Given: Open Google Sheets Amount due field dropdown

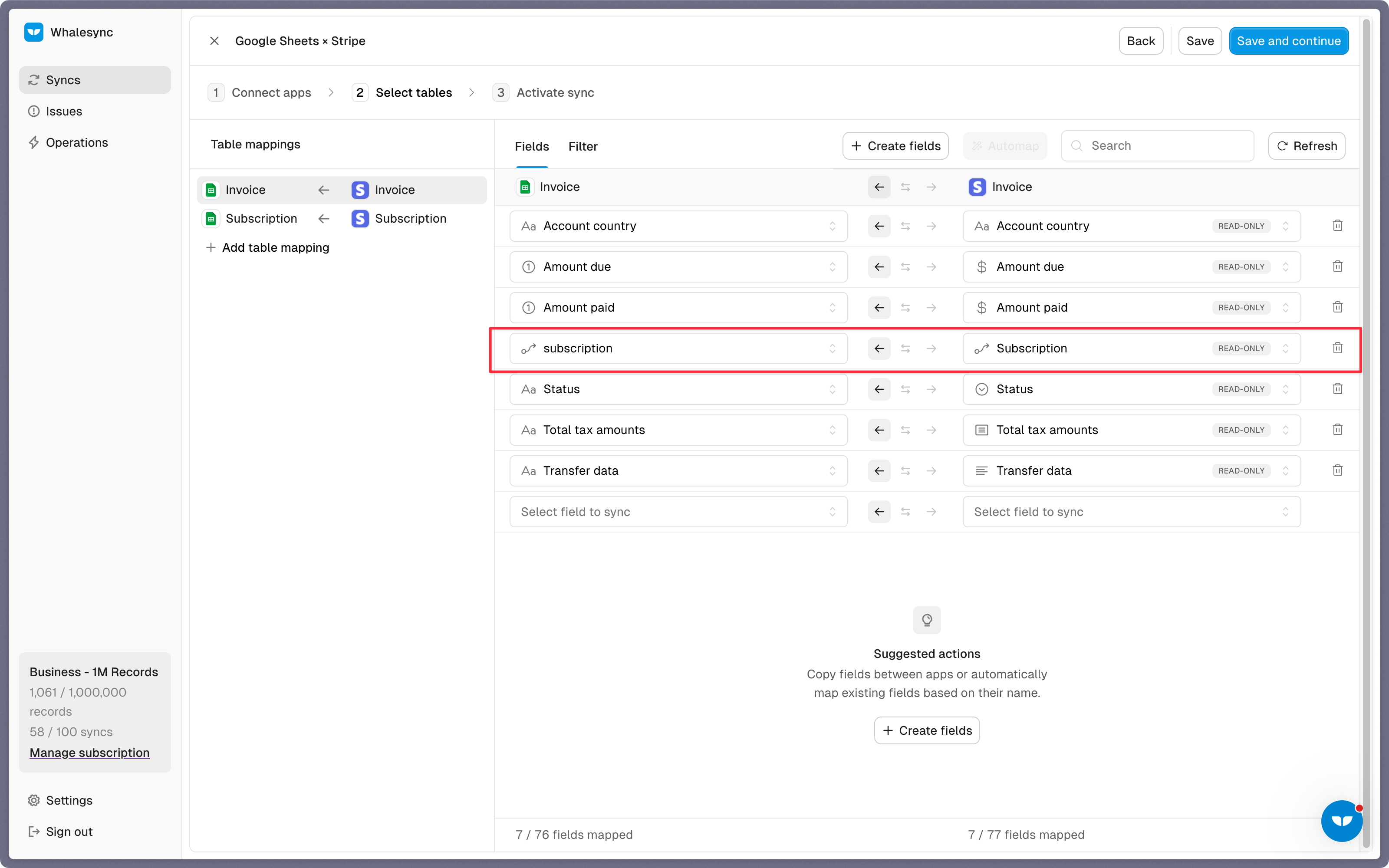Looking at the screenshot, I should pos(678,267).
